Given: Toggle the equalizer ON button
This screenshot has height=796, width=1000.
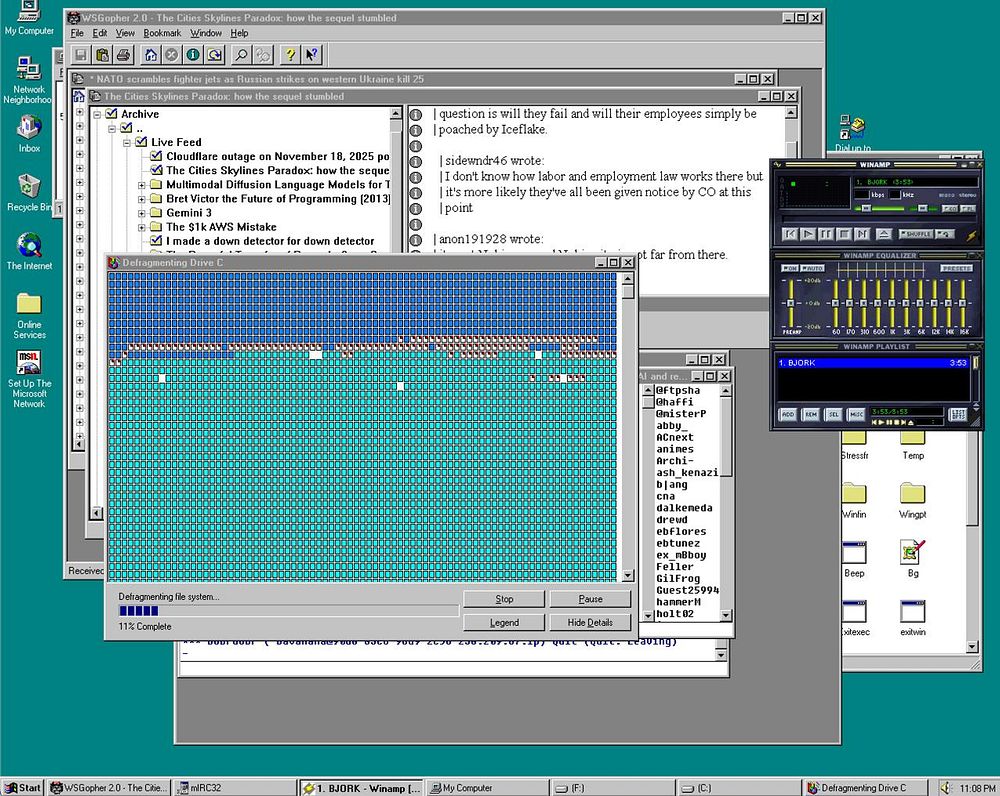Looking at the screenshot, I should click(790, 268).
